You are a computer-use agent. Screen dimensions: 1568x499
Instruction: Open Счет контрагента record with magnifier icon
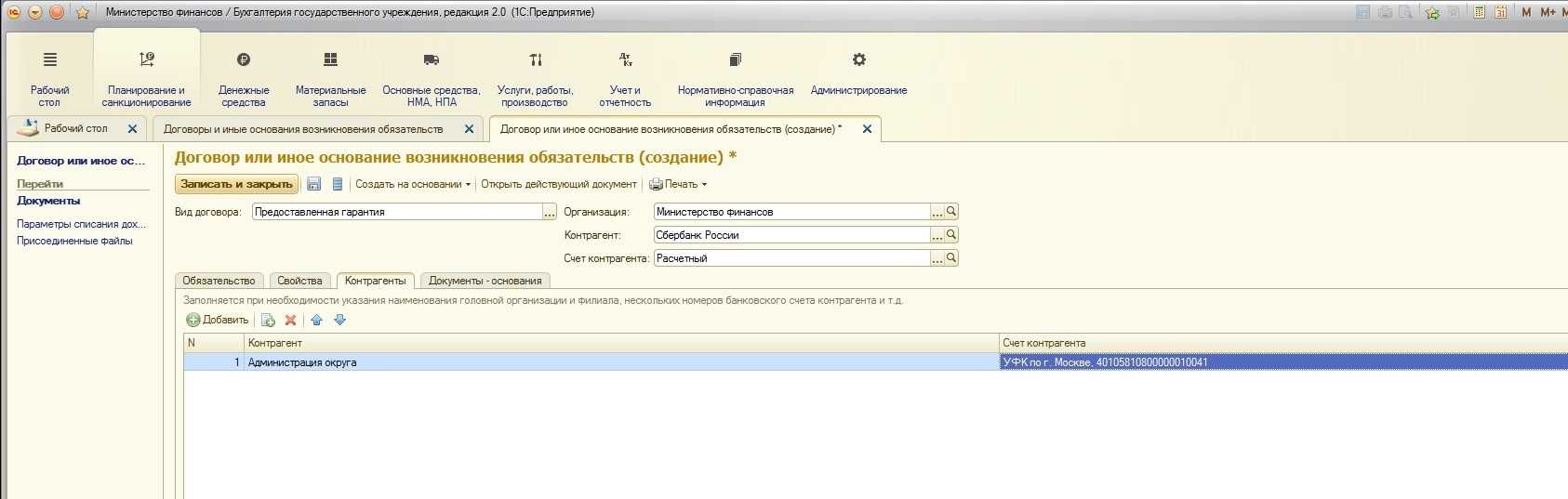point(951,257)
